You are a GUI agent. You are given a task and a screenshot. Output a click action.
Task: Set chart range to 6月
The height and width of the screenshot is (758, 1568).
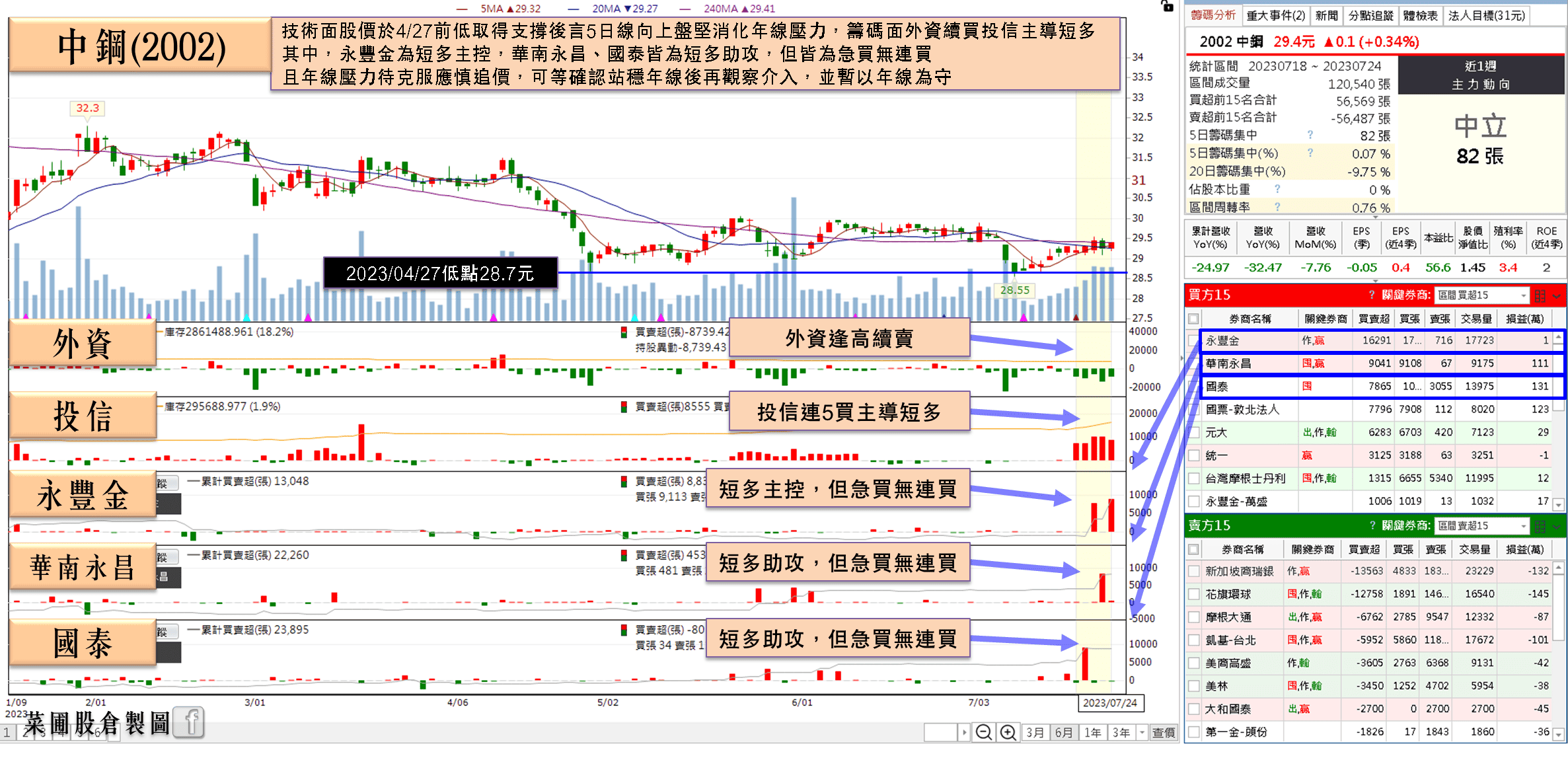click(x=1064, y=732)
